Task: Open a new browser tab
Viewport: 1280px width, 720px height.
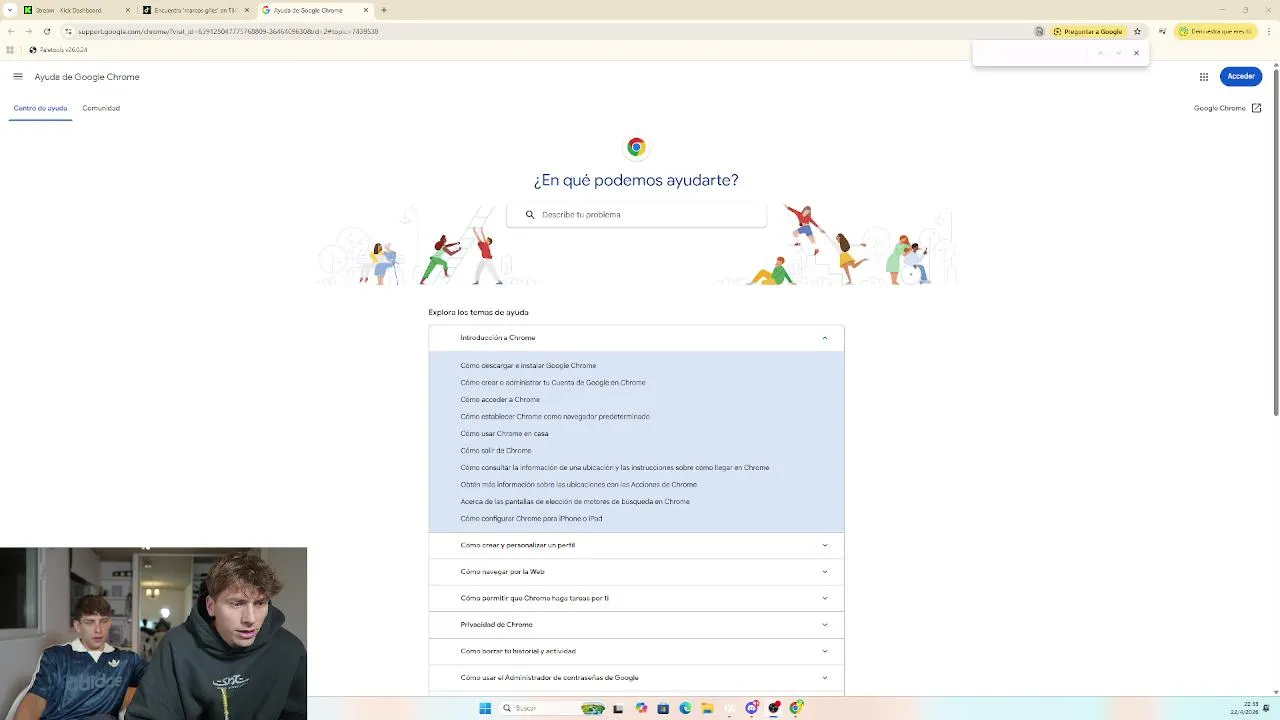Action: [384, 10]
